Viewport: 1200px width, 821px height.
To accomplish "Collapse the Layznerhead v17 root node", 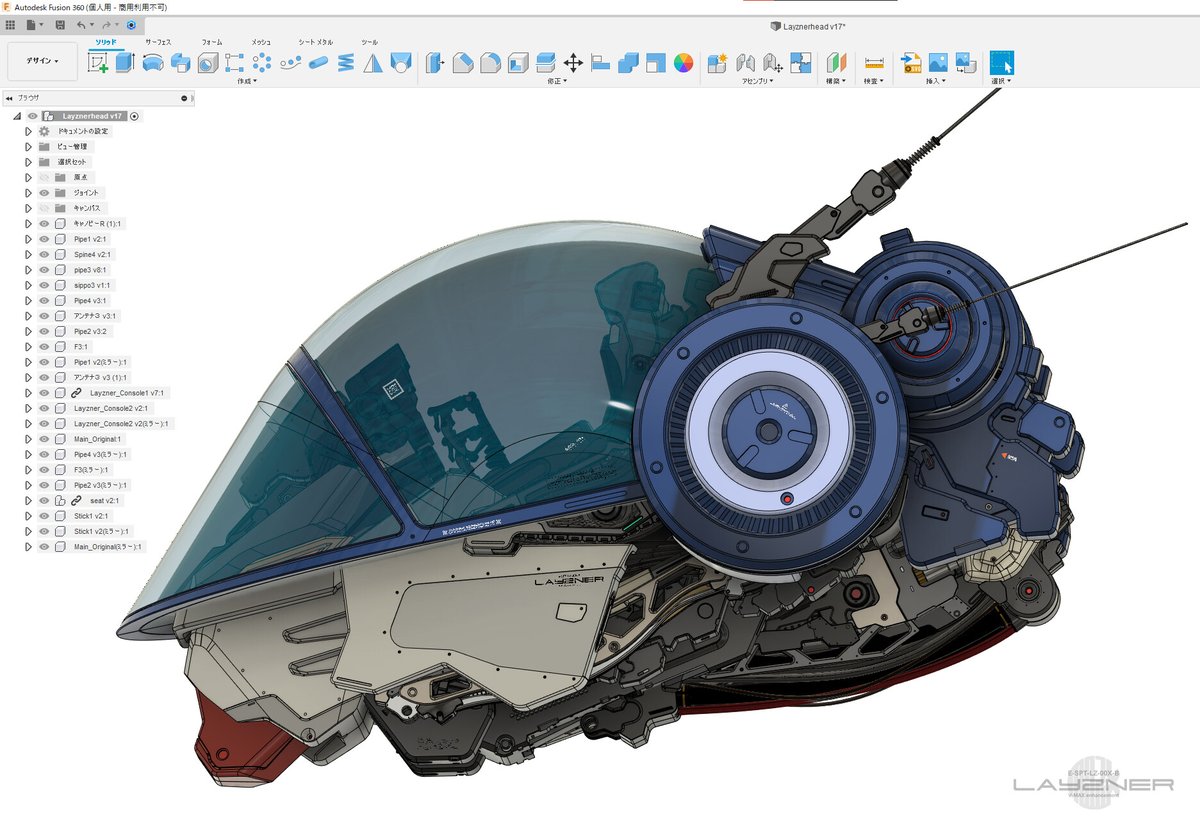I will click(17, 116).
